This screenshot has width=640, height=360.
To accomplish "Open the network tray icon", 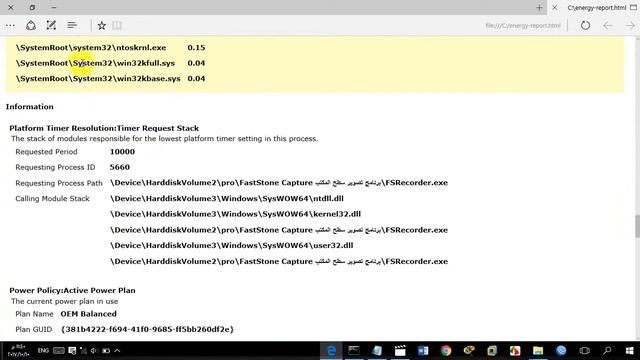I will coord(83,351).
